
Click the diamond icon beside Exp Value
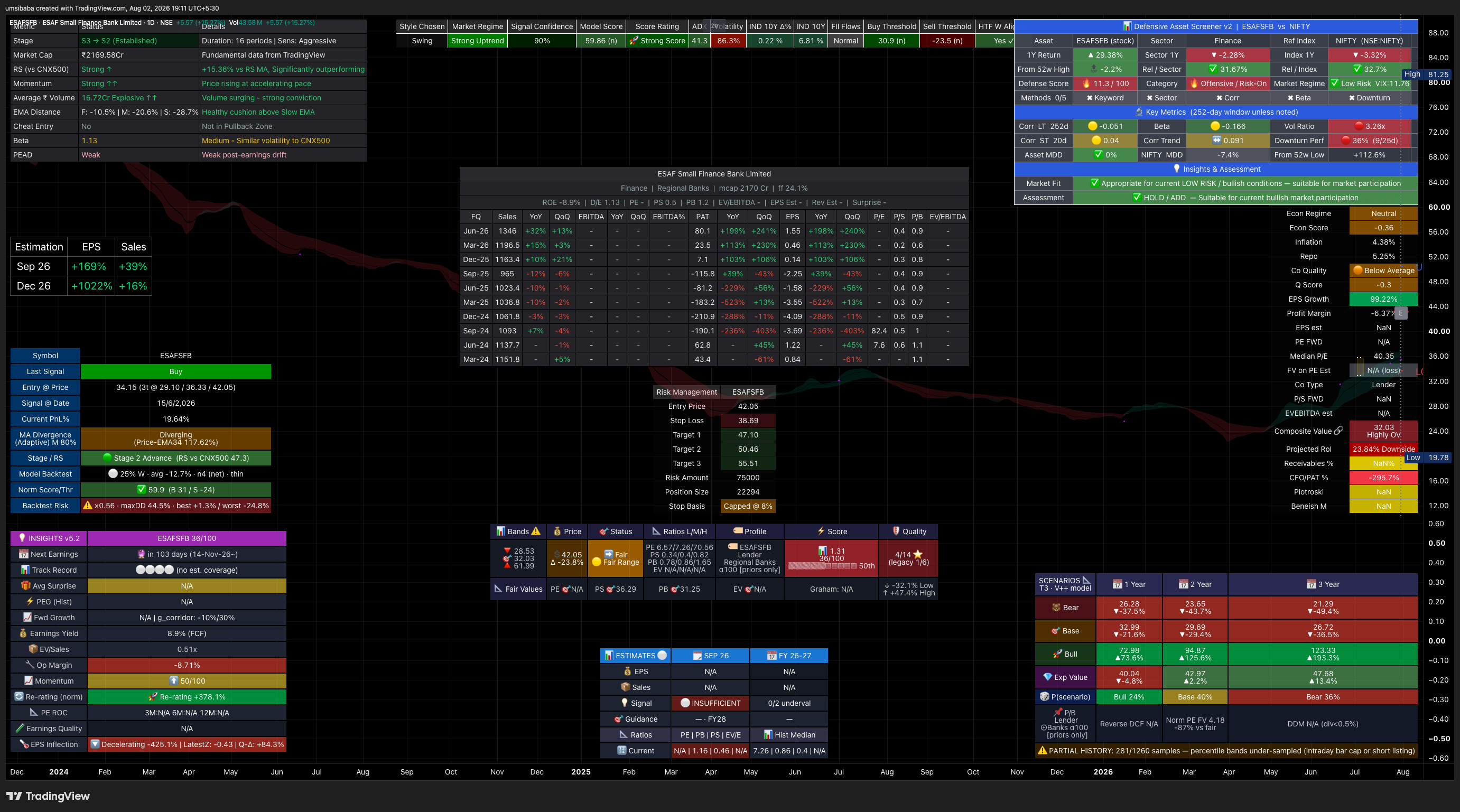tap(1047, 677)
